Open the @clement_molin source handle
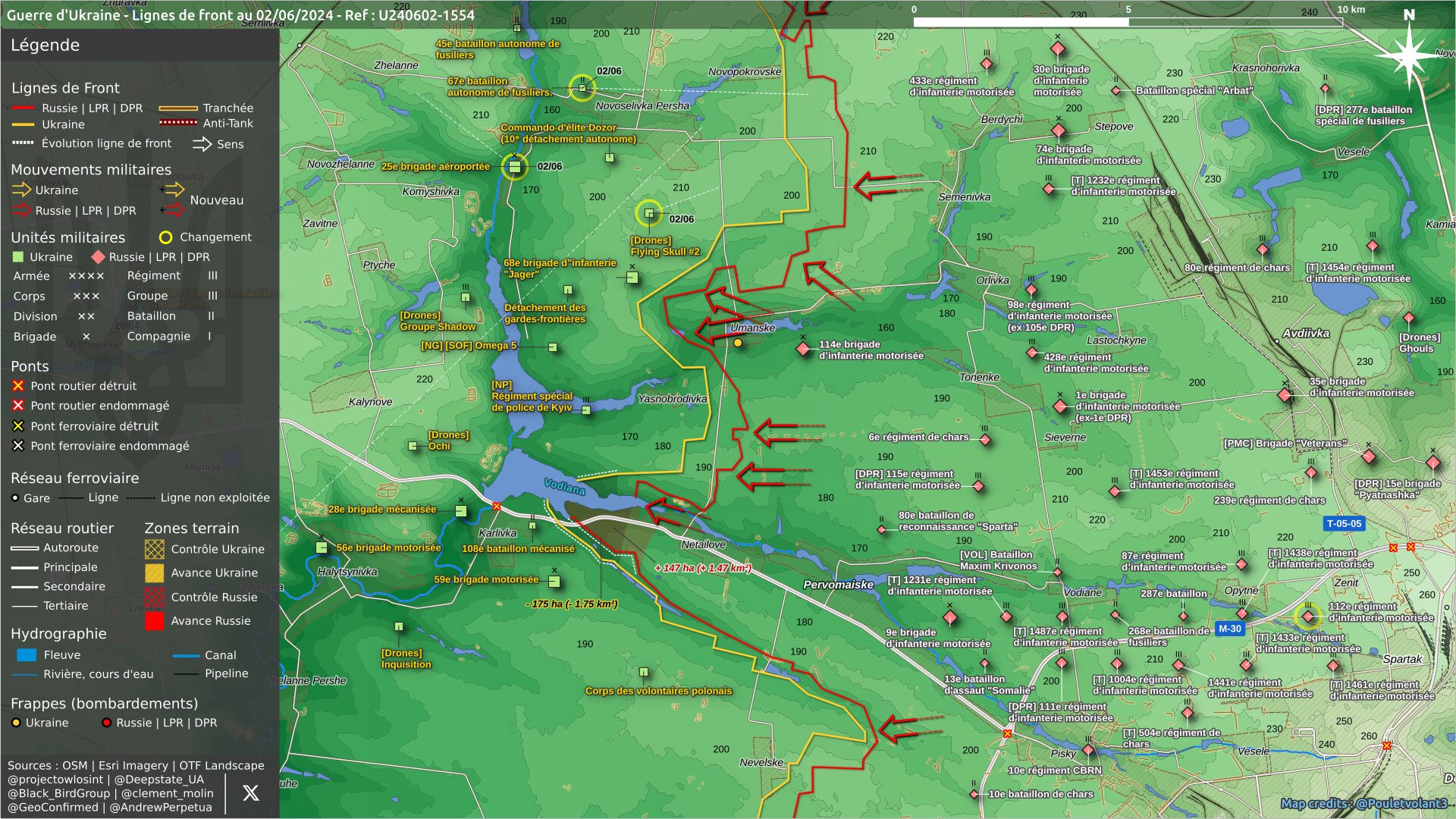 coord(167,793)
